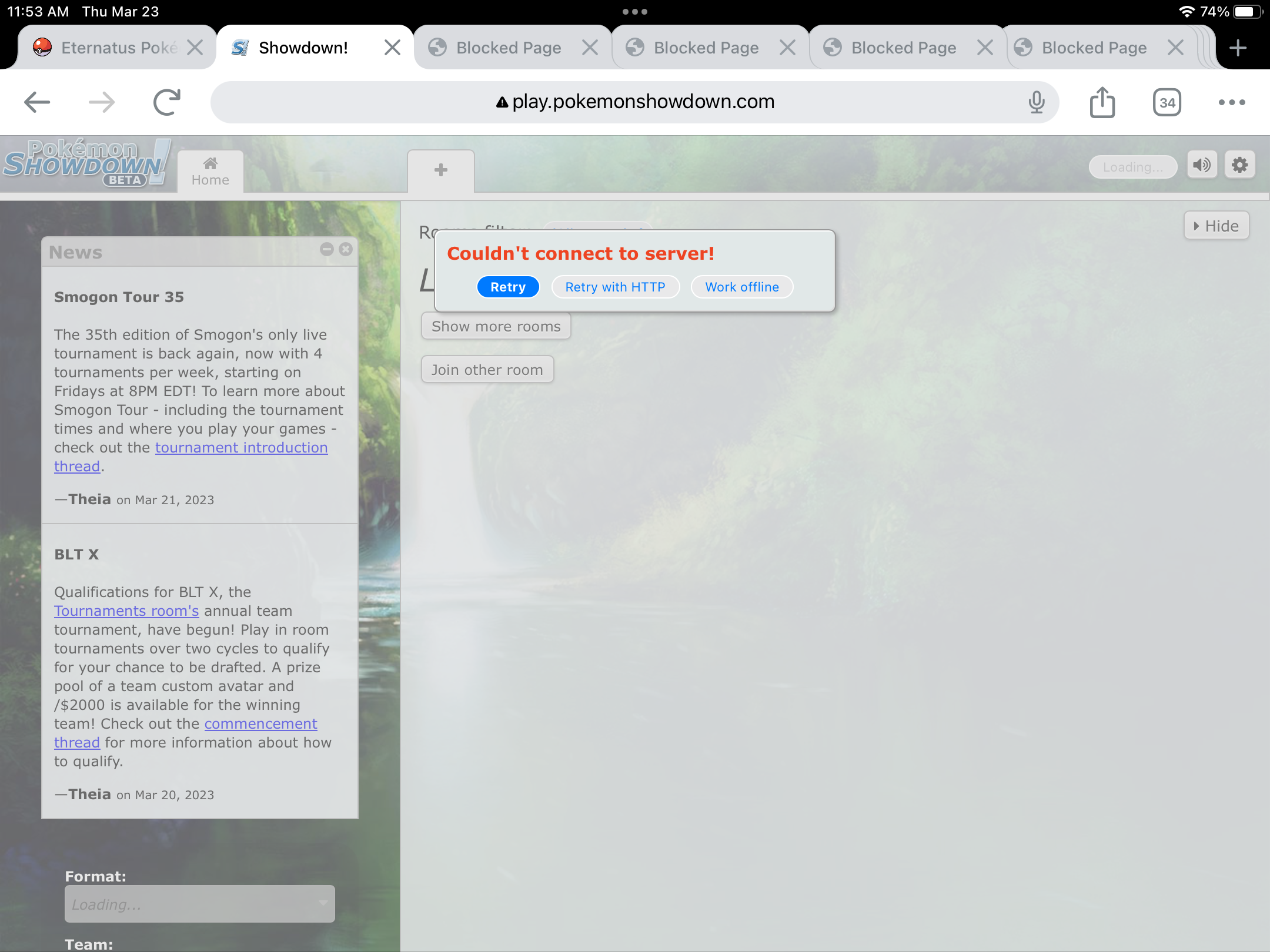Toggle the Showdown sound volume icon

(x=1202, y=165)
